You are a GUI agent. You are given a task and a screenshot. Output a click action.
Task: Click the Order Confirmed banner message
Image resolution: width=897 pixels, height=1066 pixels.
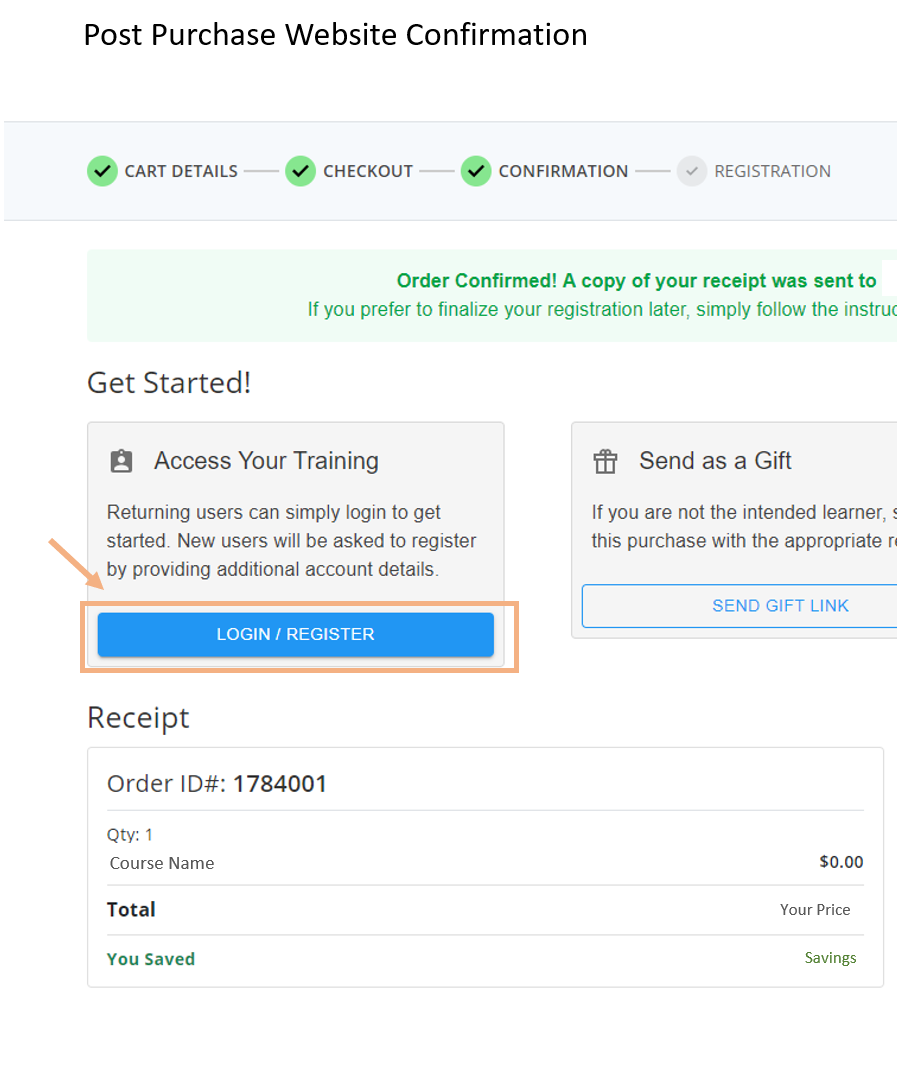(636, 281)
